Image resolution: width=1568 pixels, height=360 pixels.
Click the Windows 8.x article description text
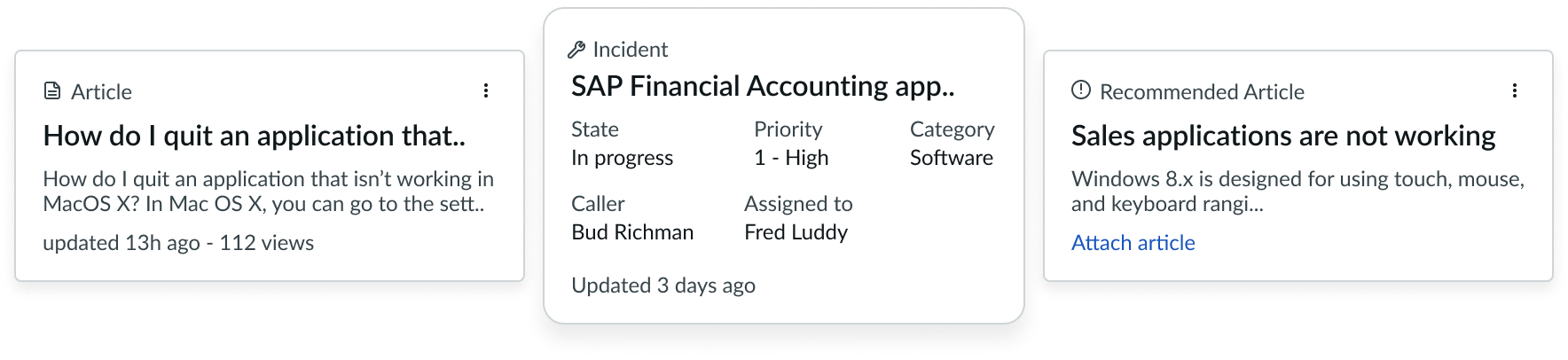1297,192
